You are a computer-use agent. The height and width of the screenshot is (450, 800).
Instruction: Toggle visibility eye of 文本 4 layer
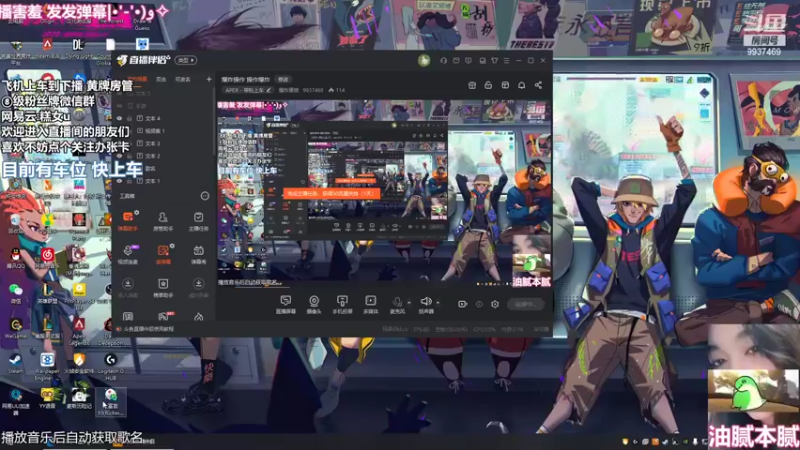coord(119,118)
